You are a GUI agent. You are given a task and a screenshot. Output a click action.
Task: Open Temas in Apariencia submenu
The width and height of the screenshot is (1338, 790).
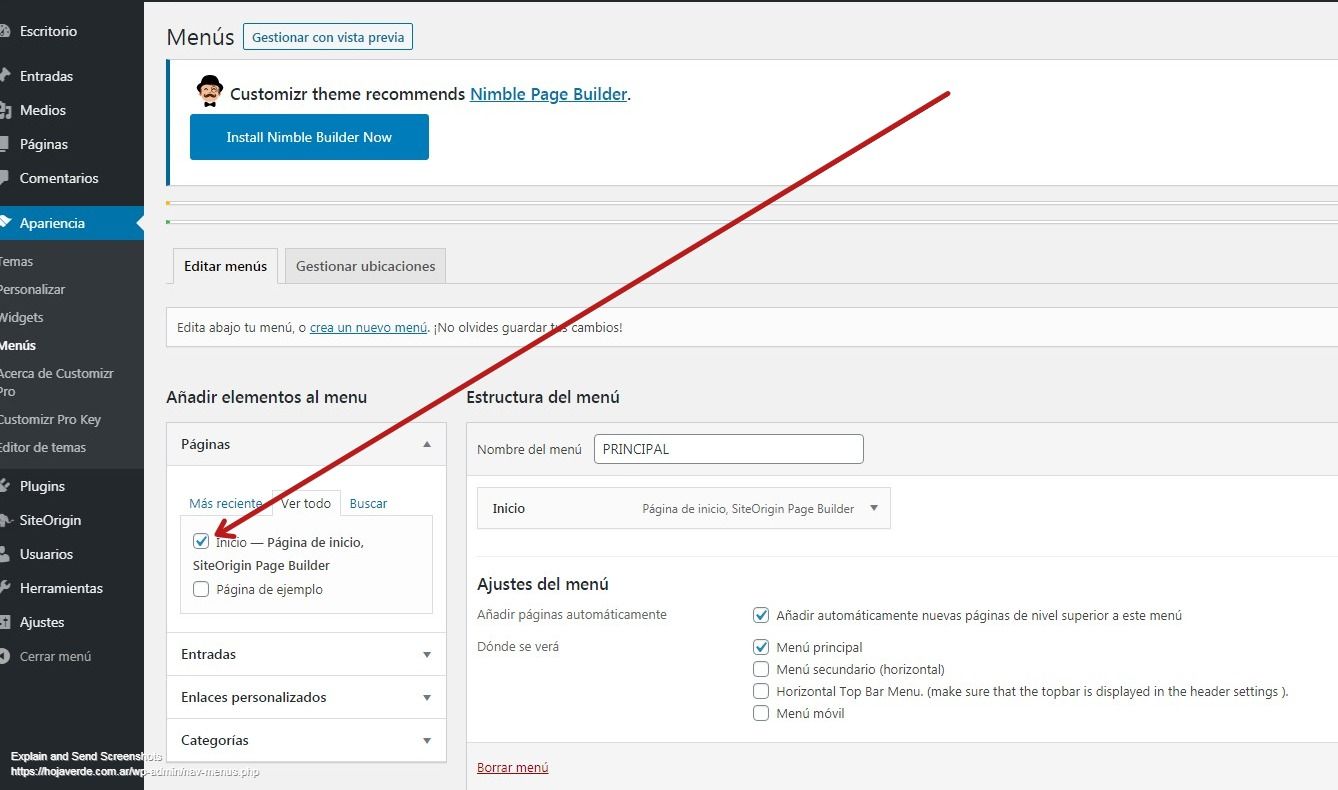point(16,261)
